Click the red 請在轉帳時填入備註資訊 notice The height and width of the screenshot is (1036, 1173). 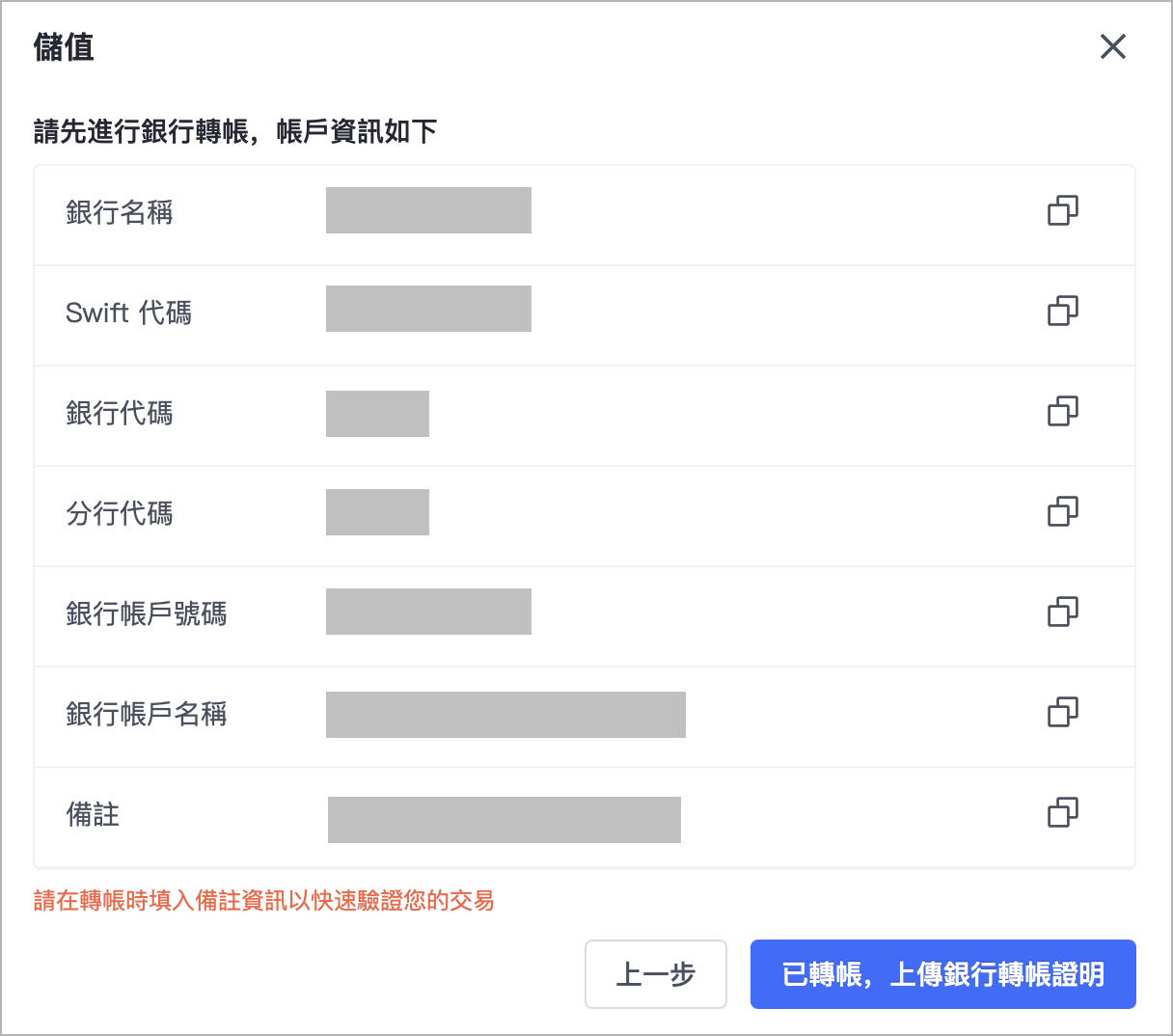coord(263,901)
